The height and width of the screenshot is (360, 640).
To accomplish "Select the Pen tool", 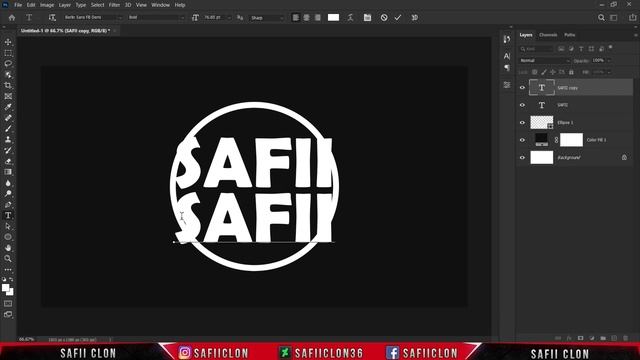I will coord(8,204).
